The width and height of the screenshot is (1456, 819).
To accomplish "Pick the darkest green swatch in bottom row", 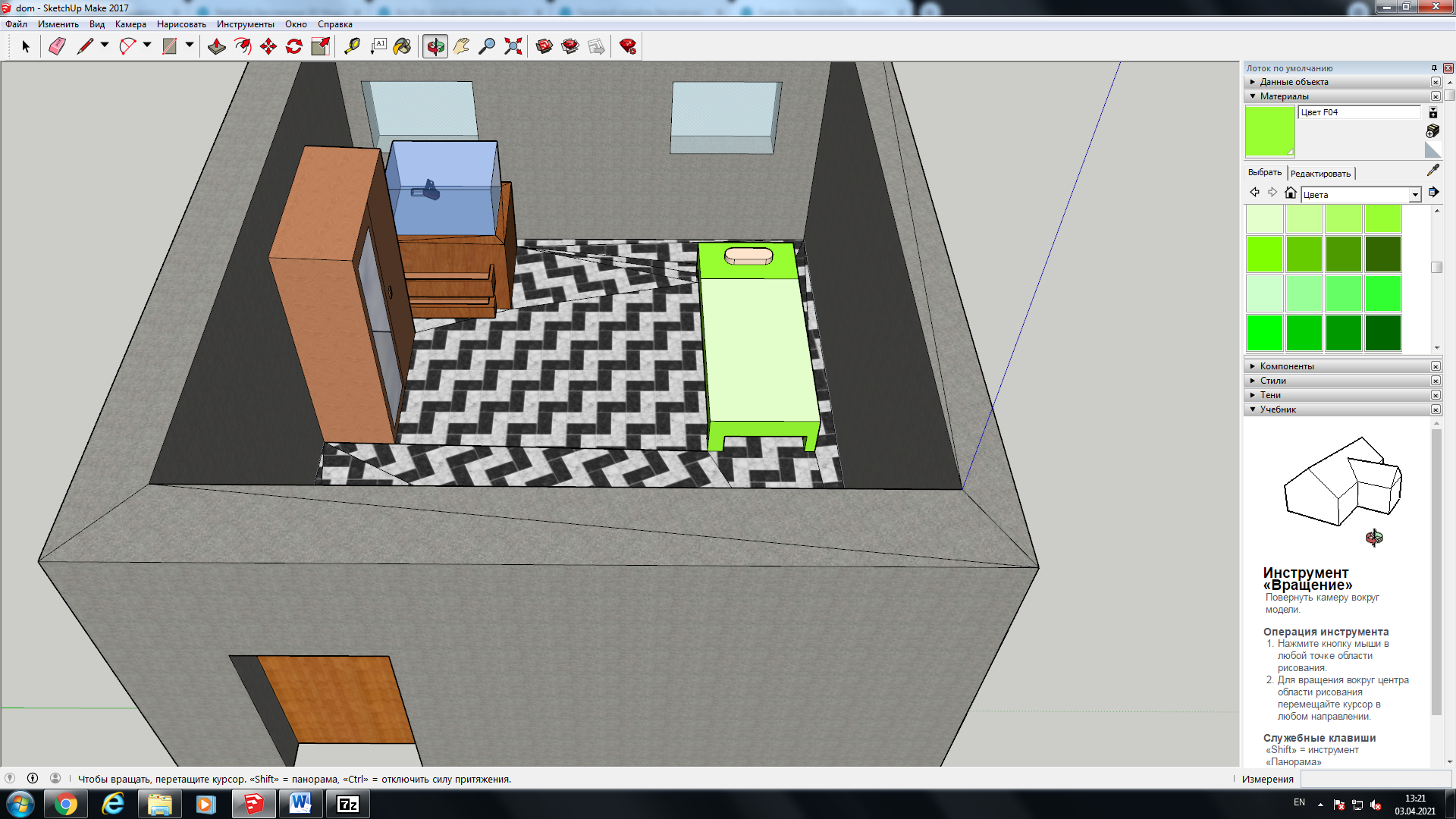I will pyautogui.click(x=1383, y=332).
